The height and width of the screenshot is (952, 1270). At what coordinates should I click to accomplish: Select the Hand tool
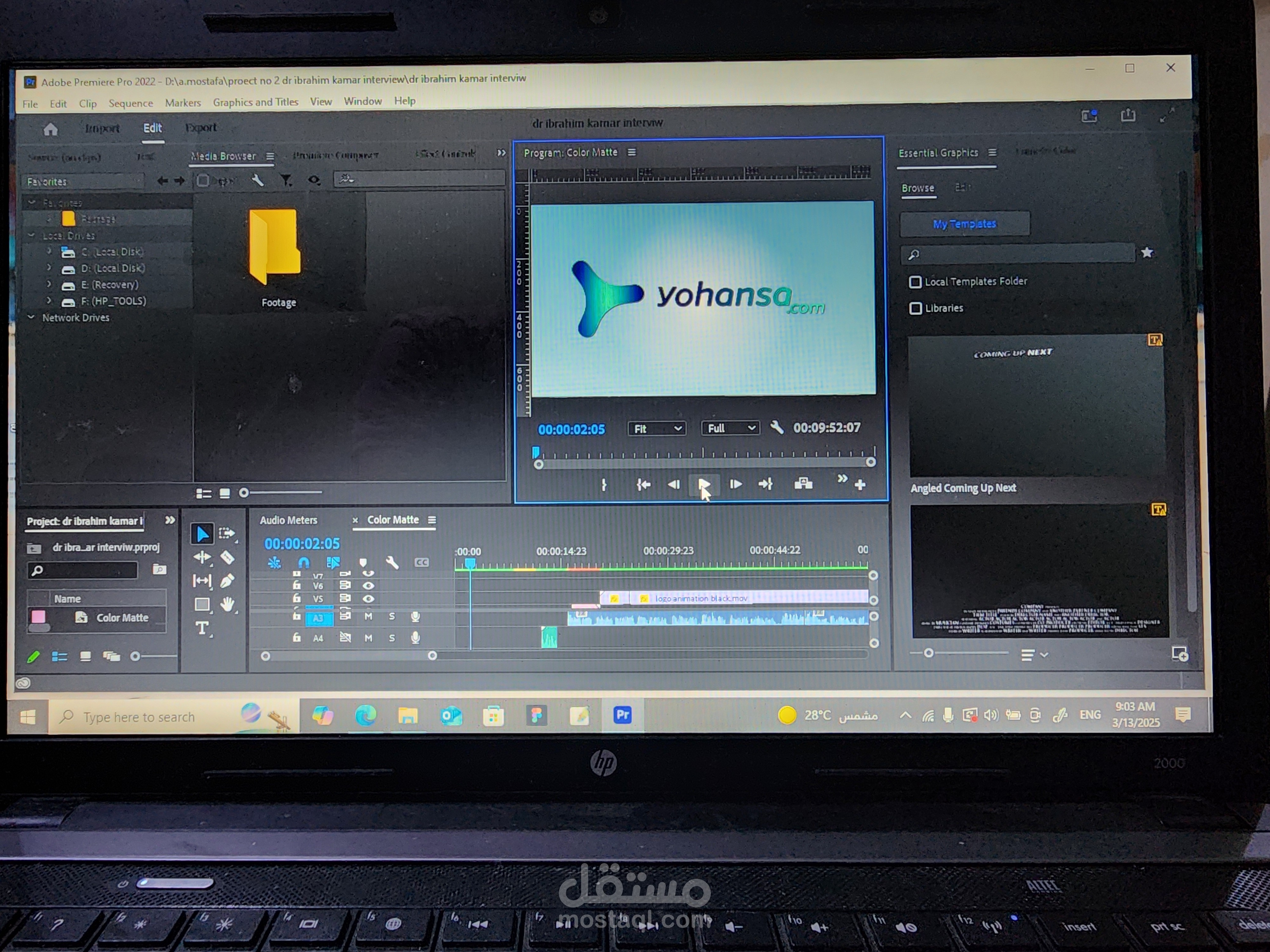(x=228, y=604)
